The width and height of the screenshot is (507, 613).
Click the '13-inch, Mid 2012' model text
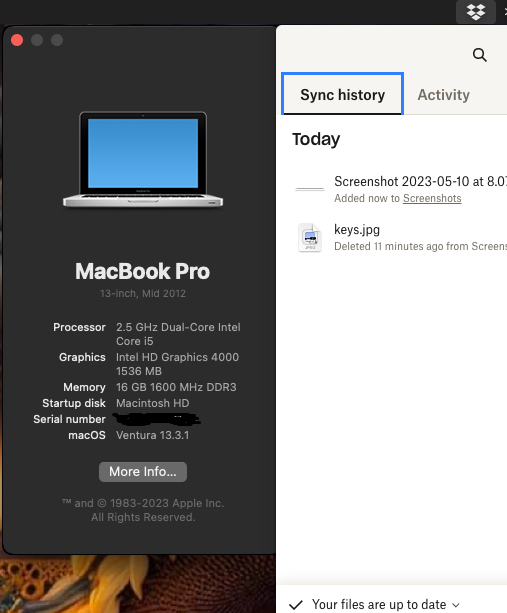pyautogui.click(x=143, y=293)
